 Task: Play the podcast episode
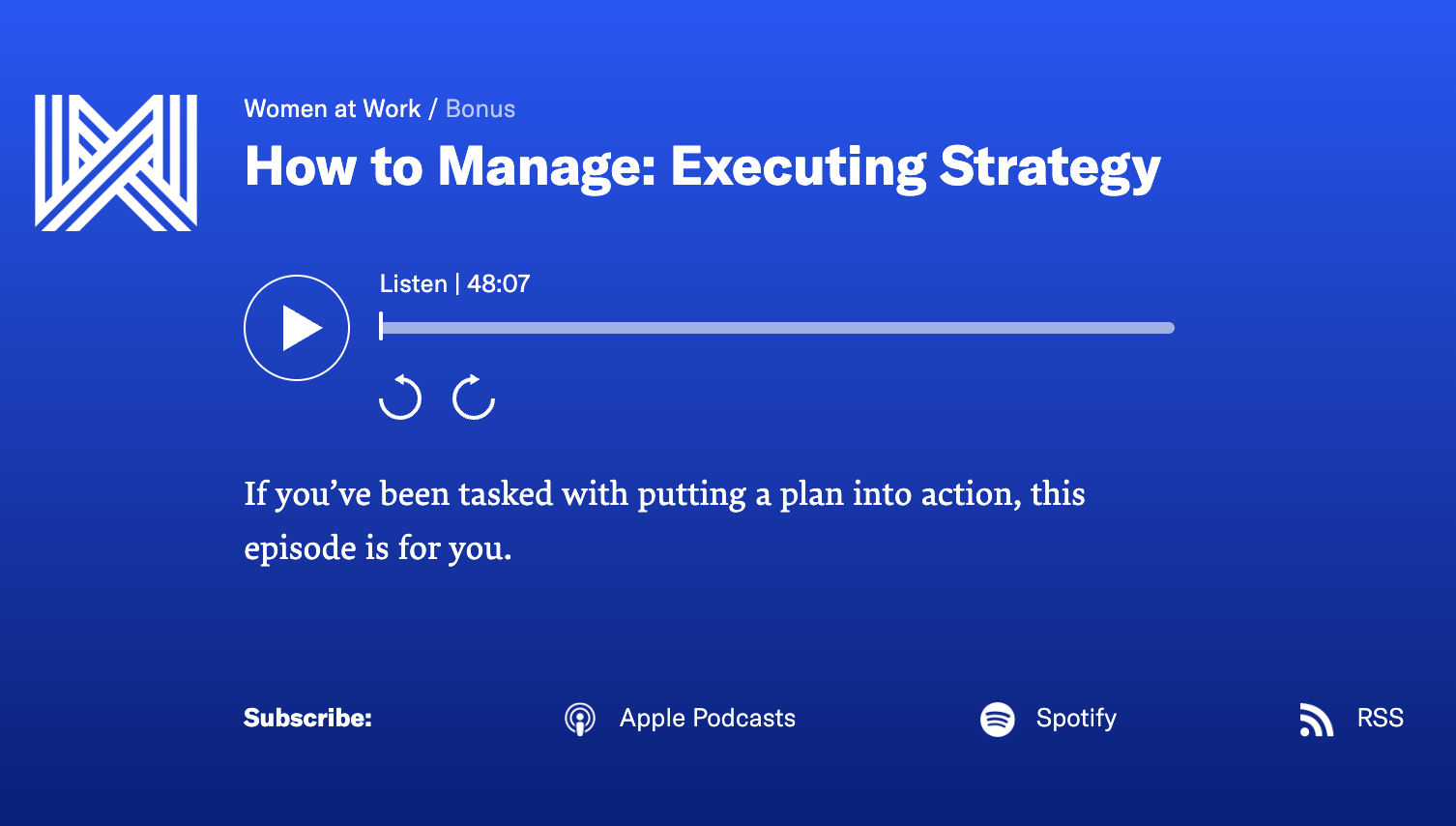tap(297, 328)
